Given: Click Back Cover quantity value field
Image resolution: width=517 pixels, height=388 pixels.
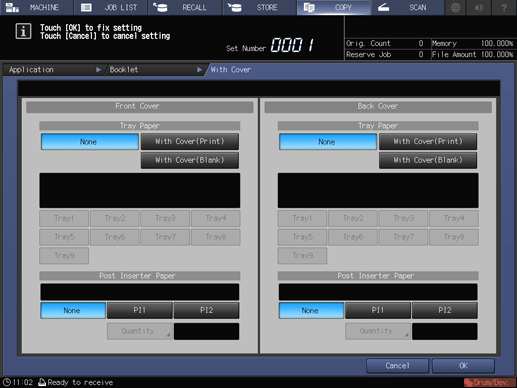Looking at the screenshot, I should (x=445, y=331).
